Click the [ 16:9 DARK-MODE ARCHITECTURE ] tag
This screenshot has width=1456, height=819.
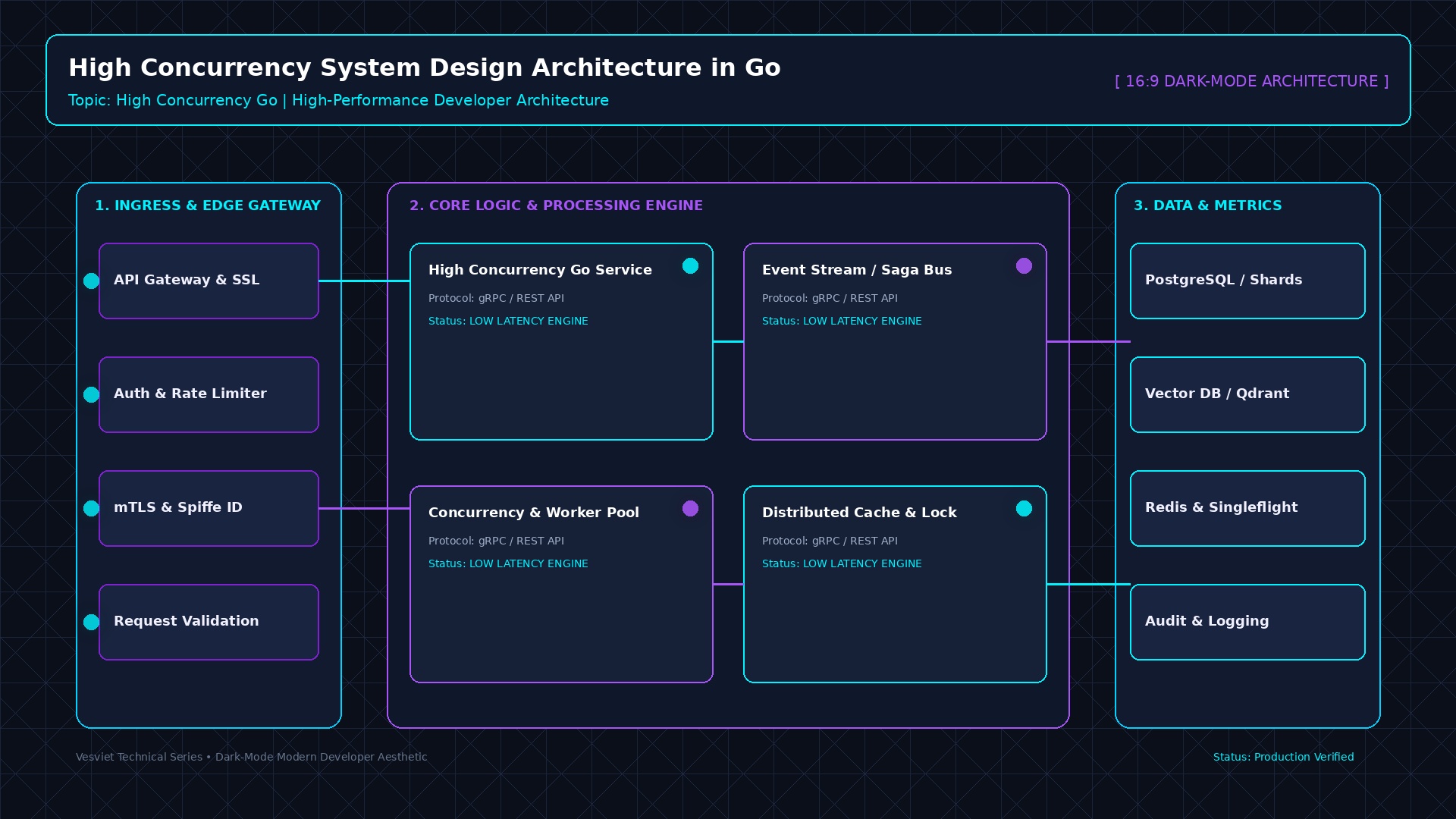1251,81
